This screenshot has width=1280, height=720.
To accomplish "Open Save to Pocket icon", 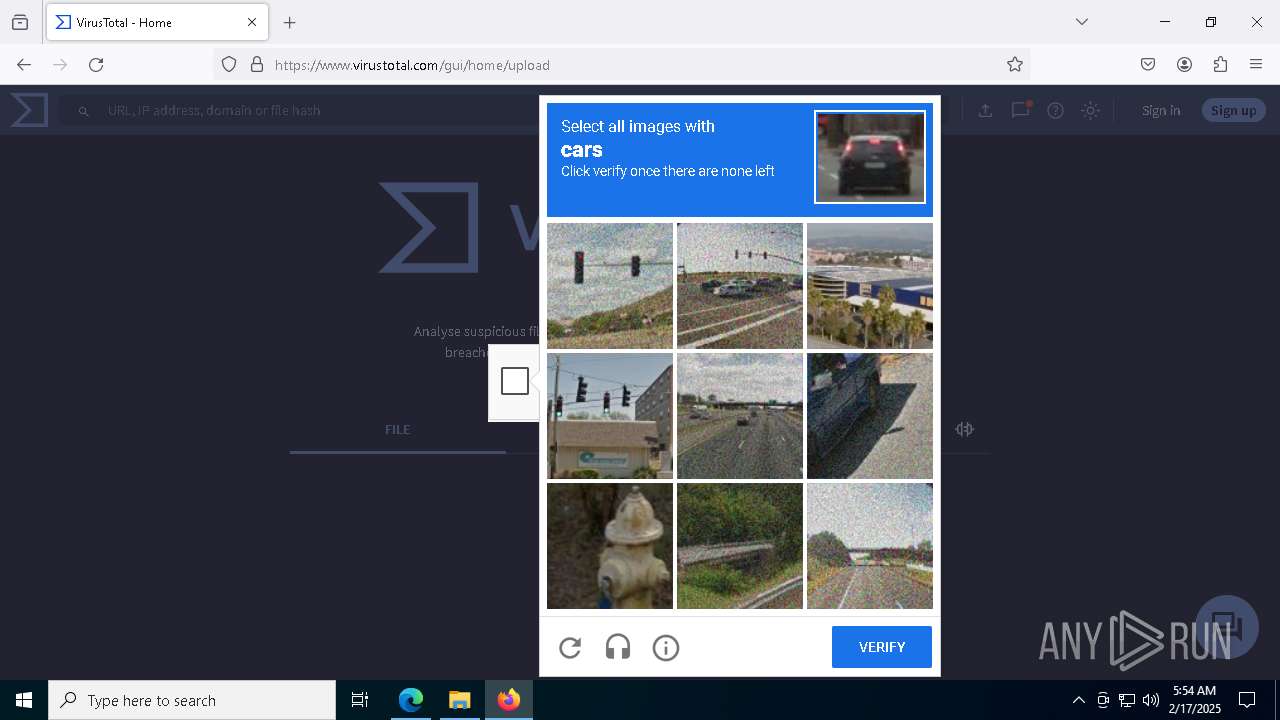I will pos(1148,65).
